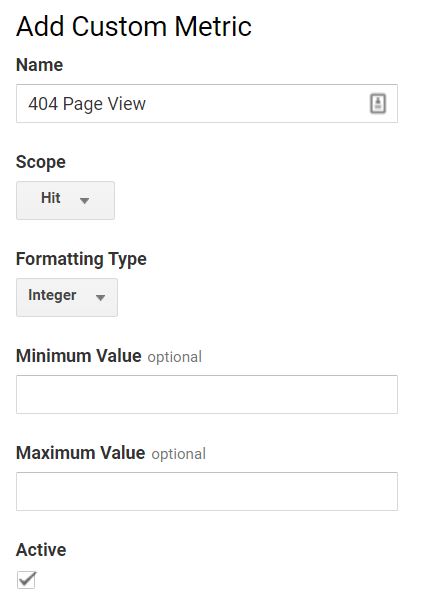
Task: Click the Name label
Action: (x=40, y=64)
